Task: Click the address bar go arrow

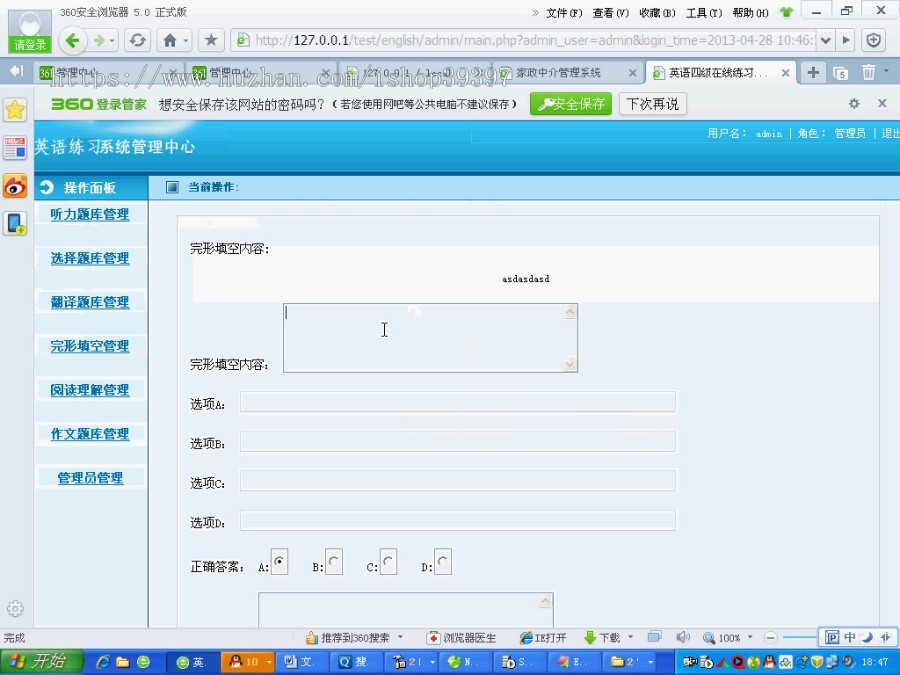Action: 845,40
